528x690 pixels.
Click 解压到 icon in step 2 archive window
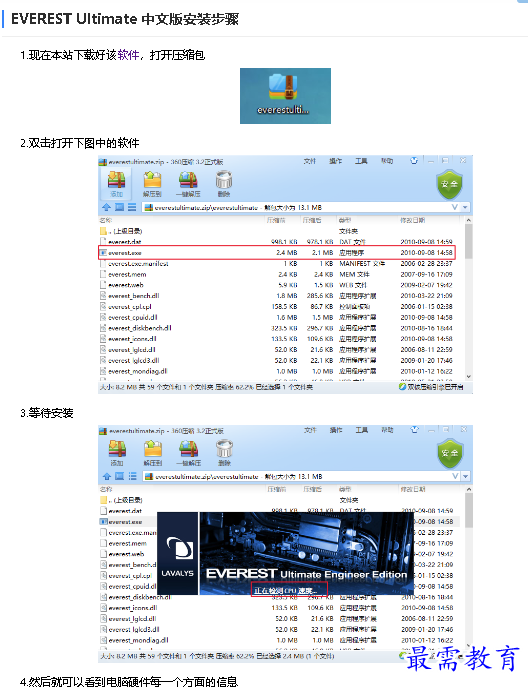pyautogui.click(x=152, y=184)
